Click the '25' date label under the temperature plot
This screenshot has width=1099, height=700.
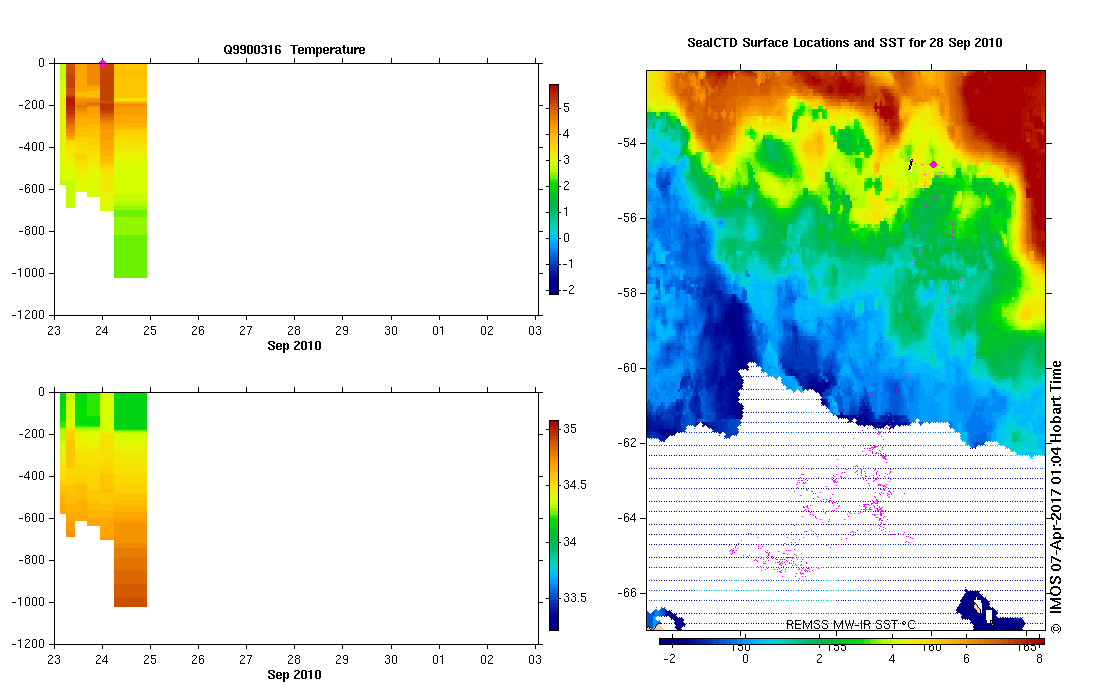click(150, 331)
